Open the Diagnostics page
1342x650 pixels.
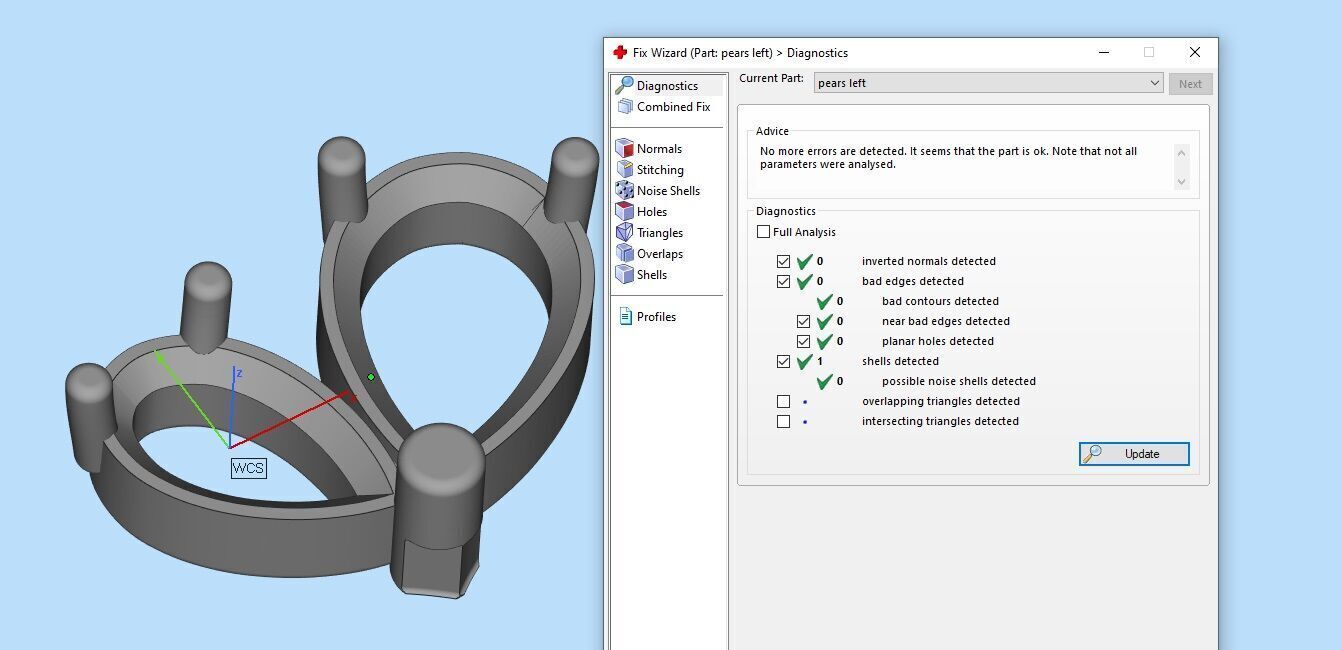(x=667, y=86)
